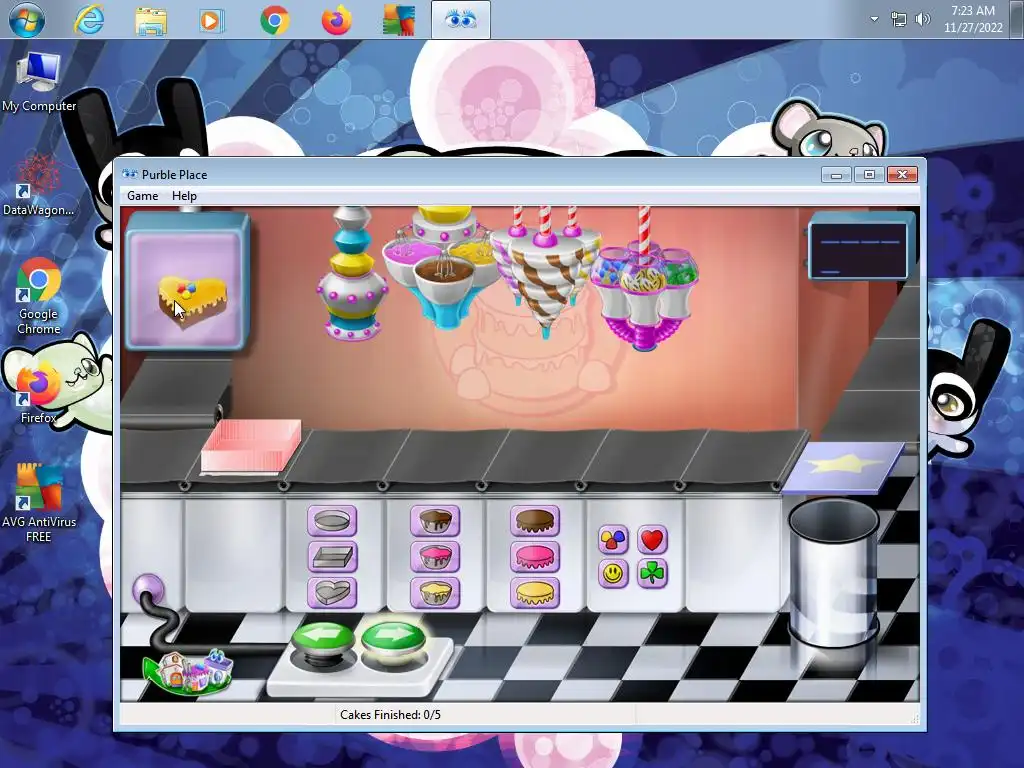Push the green right arrow conveyor button
The width and height of the screenshot is (1024, 768).
tap(392, 641)
